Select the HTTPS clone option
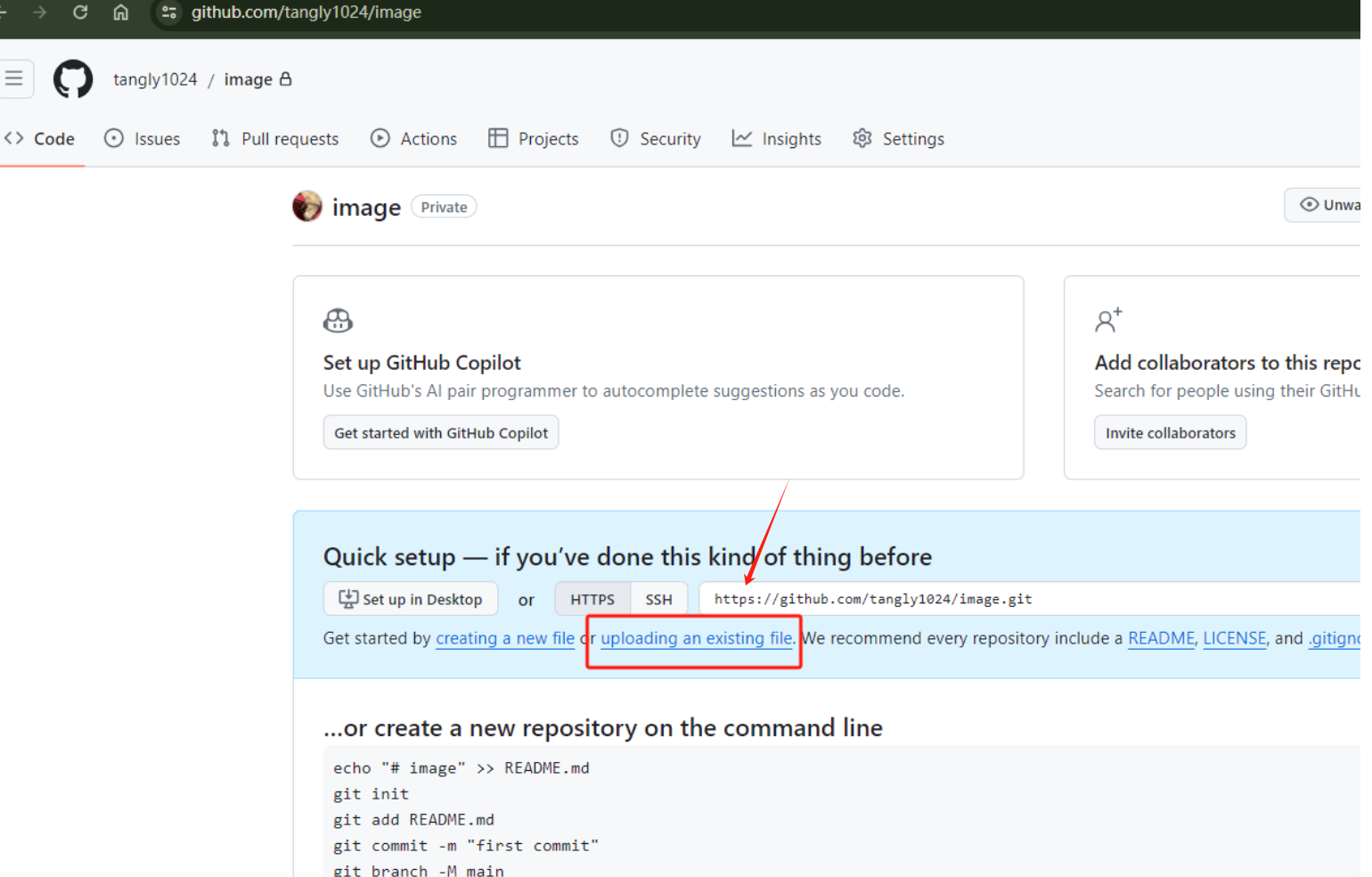The image size is (1372, 877). (x=592, y=600)
